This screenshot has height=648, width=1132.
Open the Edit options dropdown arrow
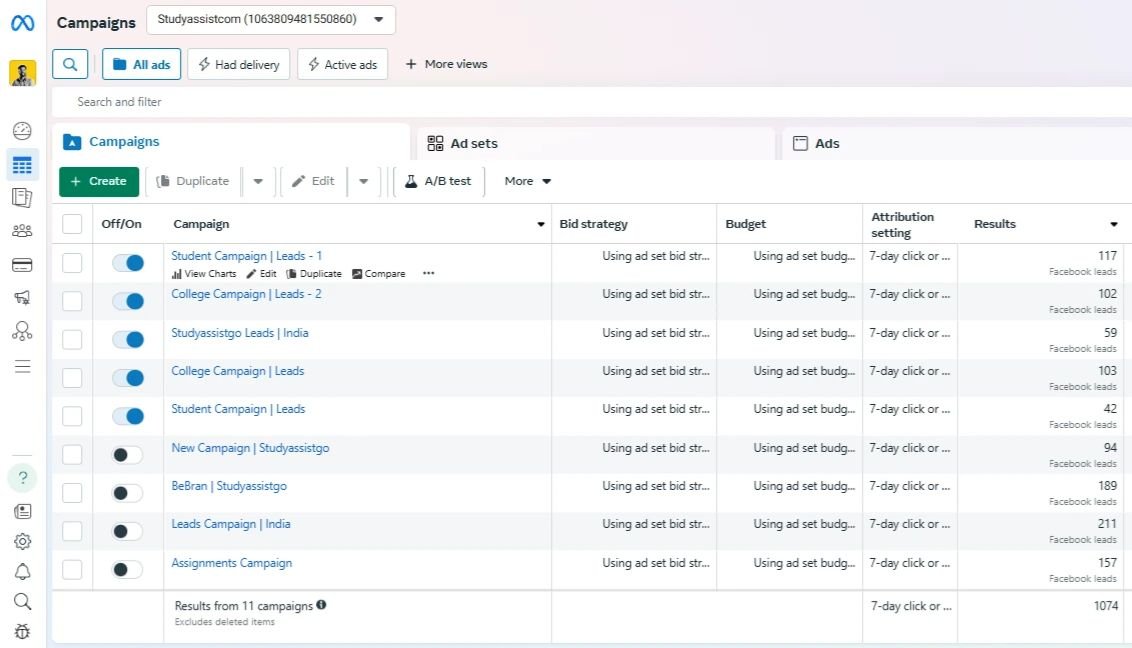[x=363, y=181]
